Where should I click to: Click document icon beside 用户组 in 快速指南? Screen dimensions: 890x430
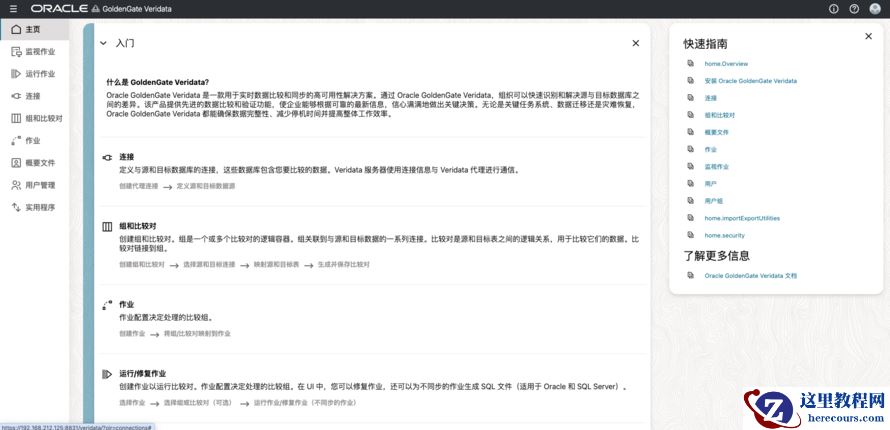[691, 200]
